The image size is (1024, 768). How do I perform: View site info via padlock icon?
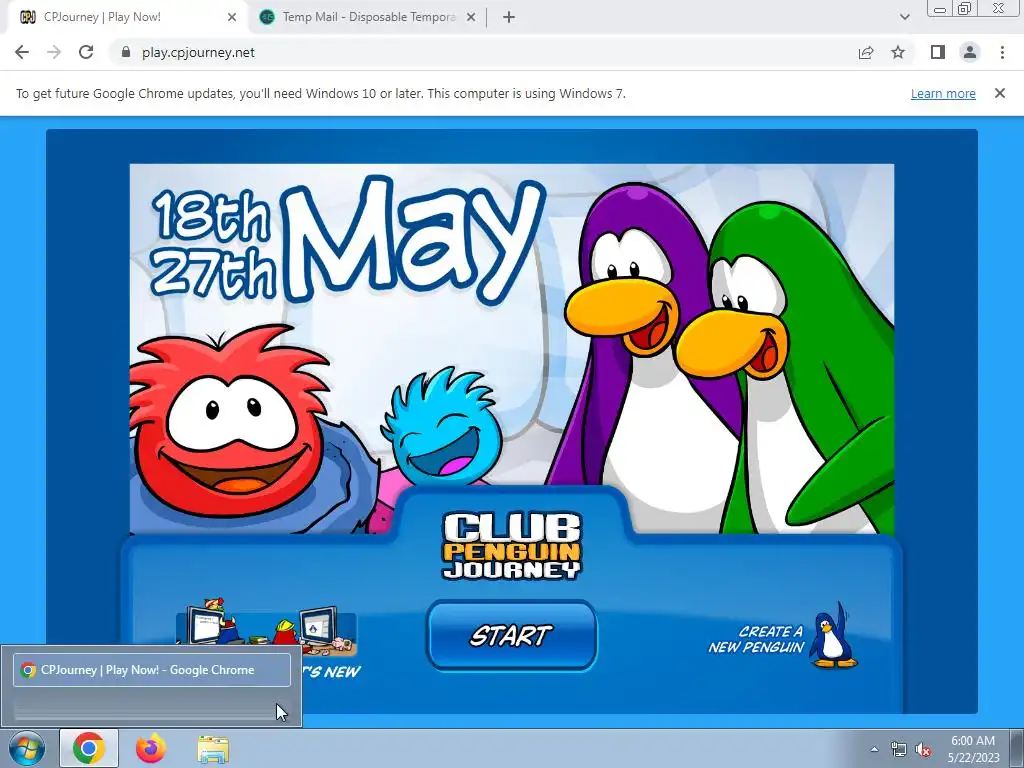[x=125, y=52]
